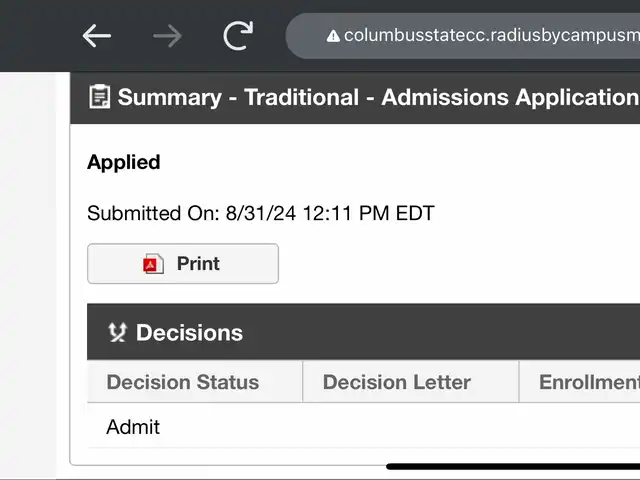640x480 pixels.
Task: Select the Admit decision row
Action: tap(133, 427)
